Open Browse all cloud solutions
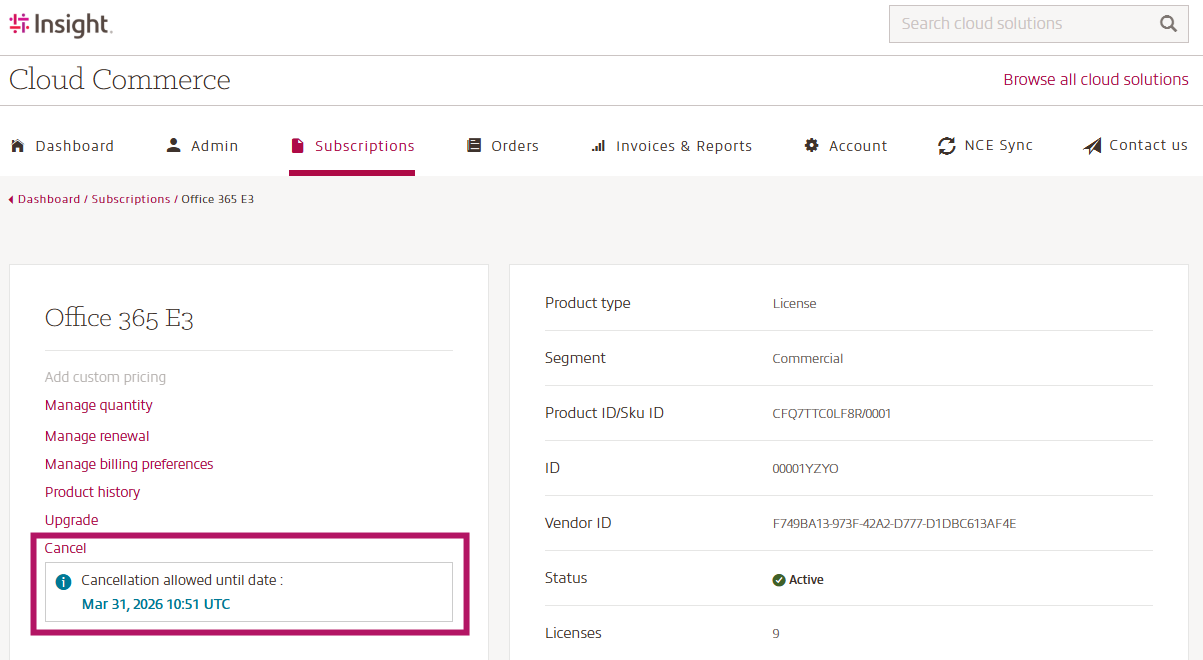 (1096, 79)
